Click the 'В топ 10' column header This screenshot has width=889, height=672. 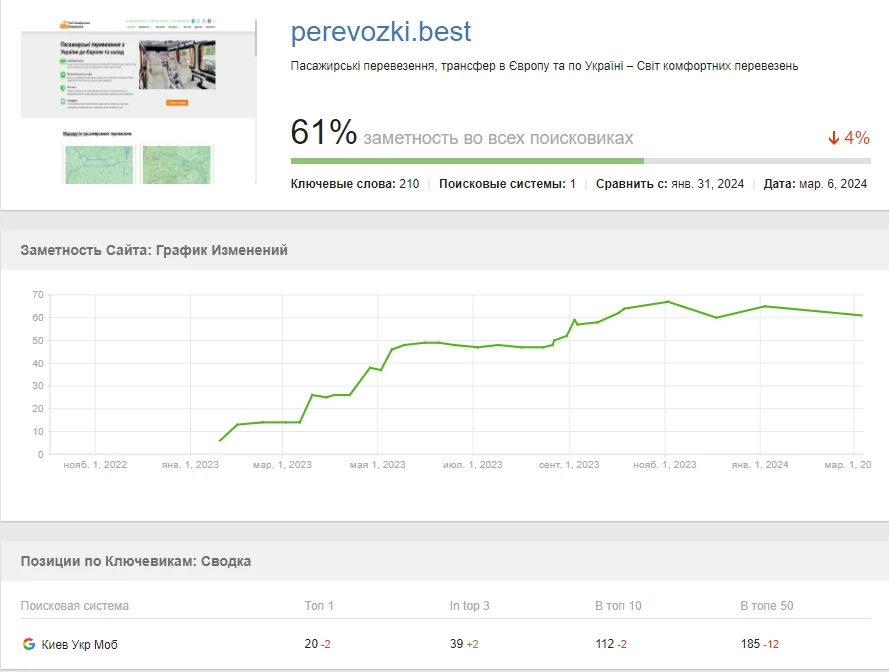tap(619, 606)
